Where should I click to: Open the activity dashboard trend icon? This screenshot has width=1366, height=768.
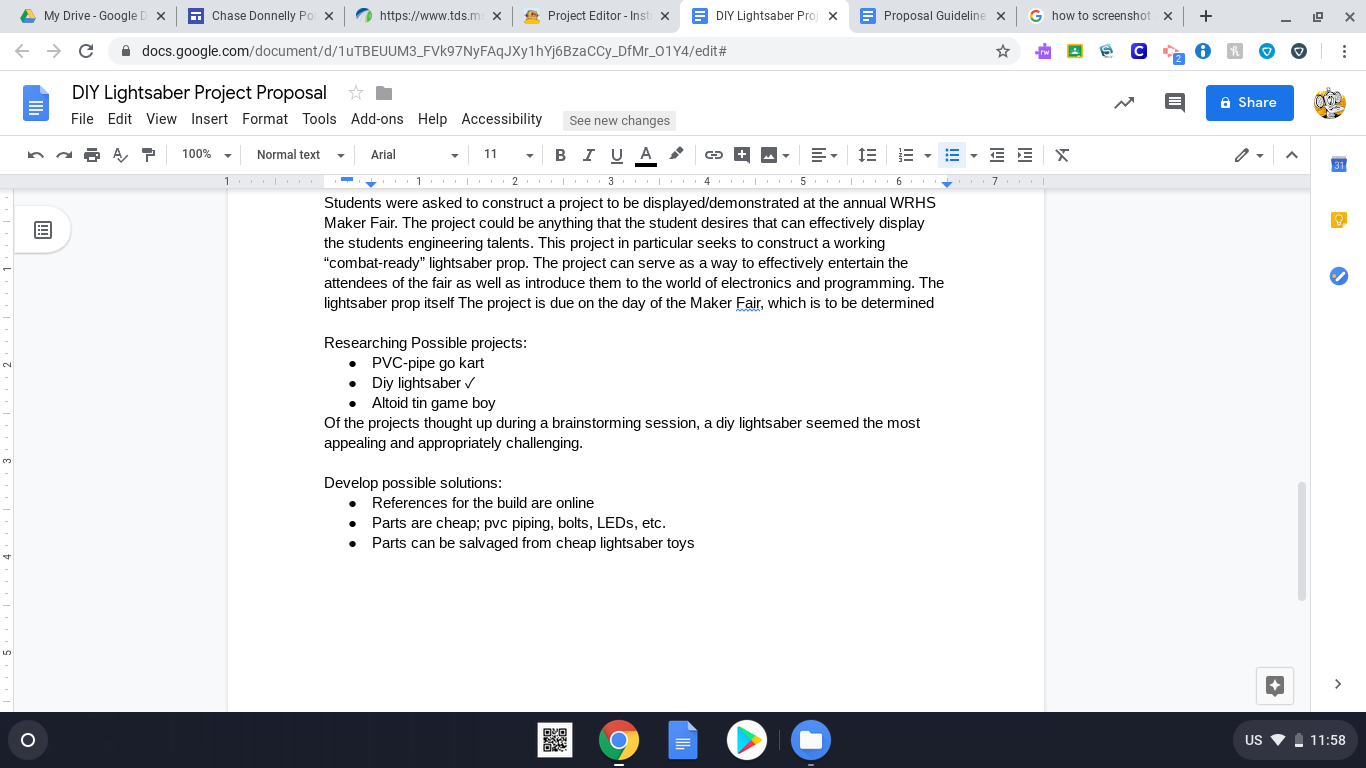tap(1124, 102)
